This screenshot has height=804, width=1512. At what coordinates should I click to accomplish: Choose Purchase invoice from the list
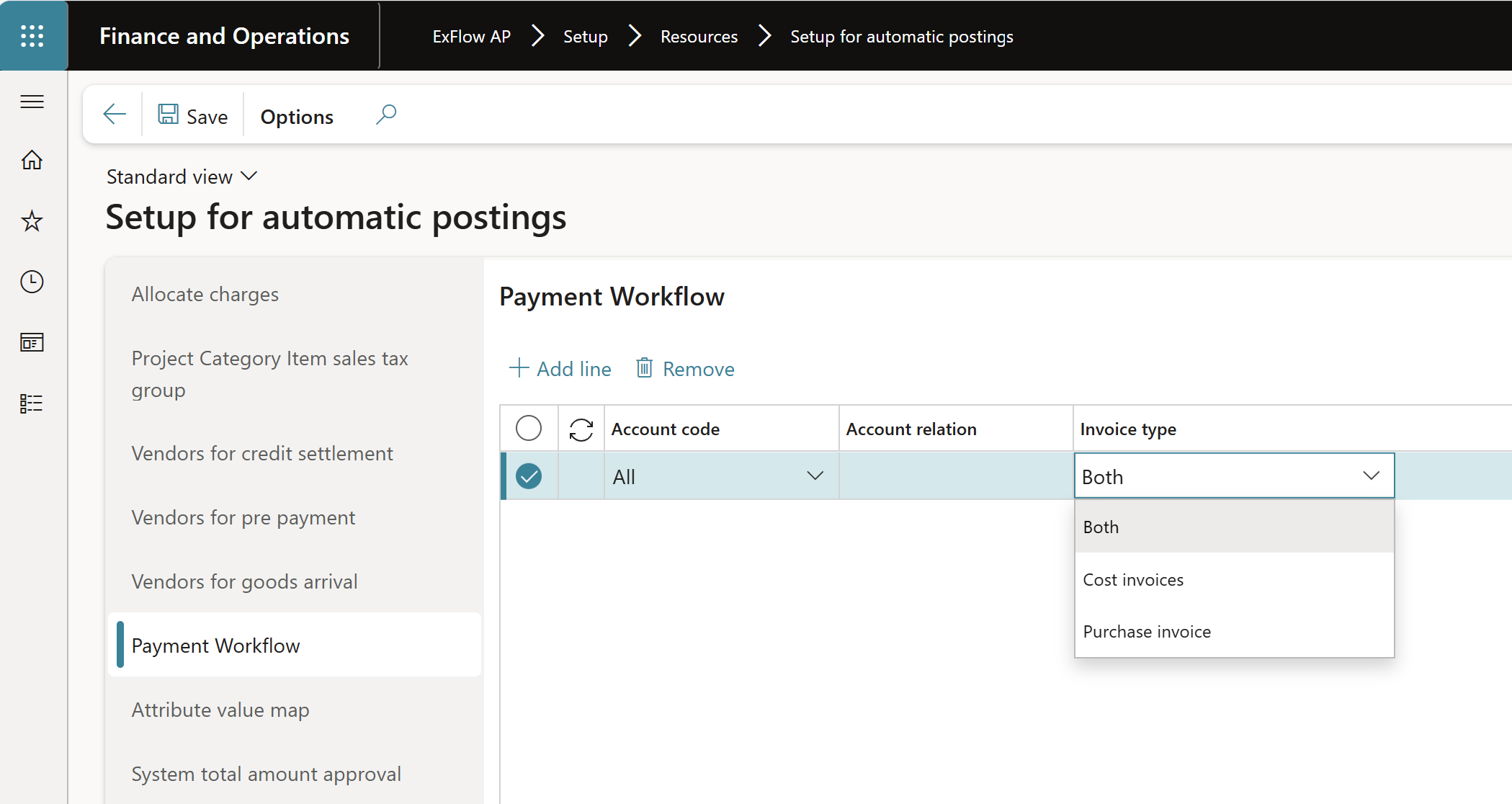click(x=1234, y=631)
